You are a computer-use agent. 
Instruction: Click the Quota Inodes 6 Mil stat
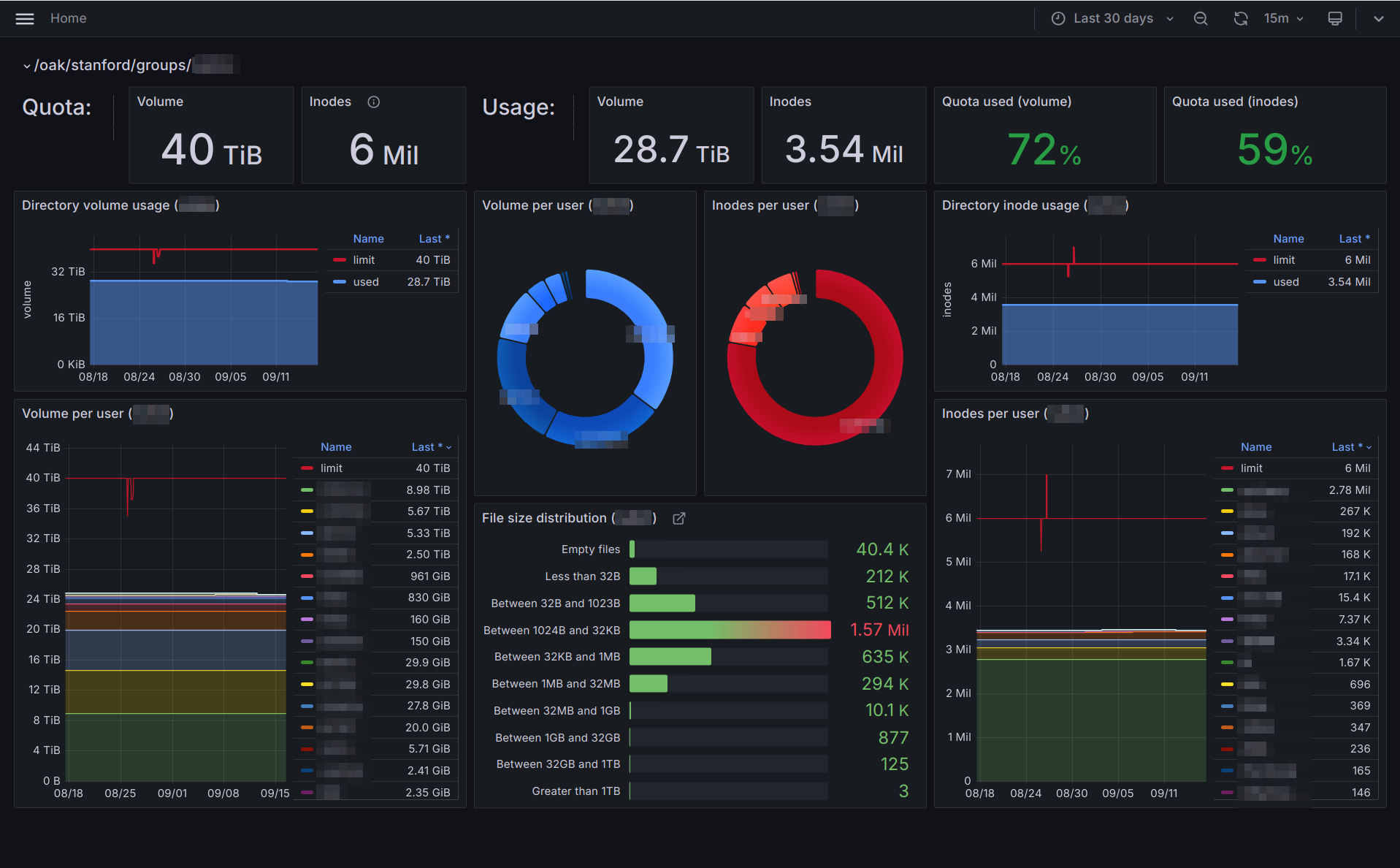pos(383,150)
